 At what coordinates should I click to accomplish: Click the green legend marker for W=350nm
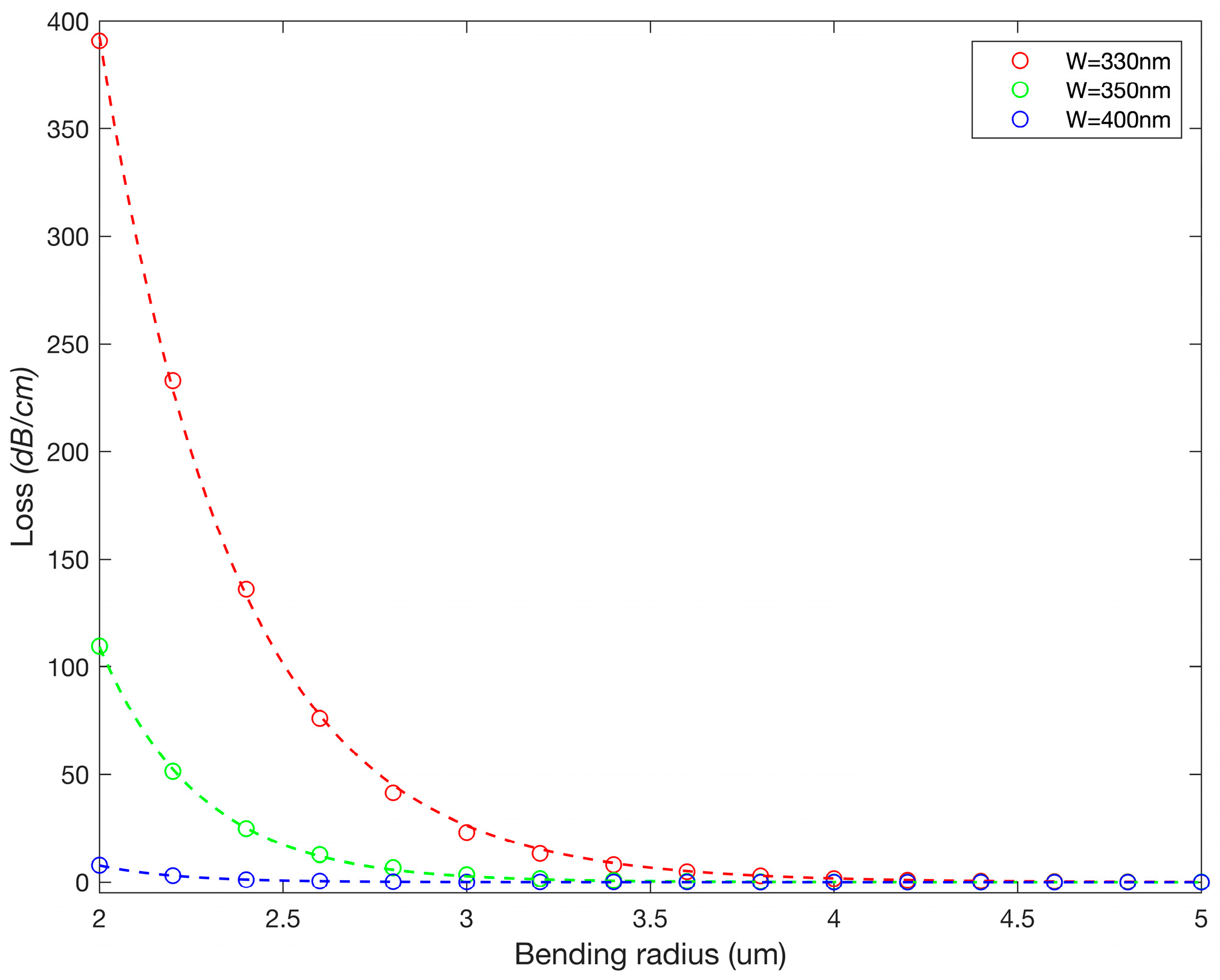coord(1020,89)
